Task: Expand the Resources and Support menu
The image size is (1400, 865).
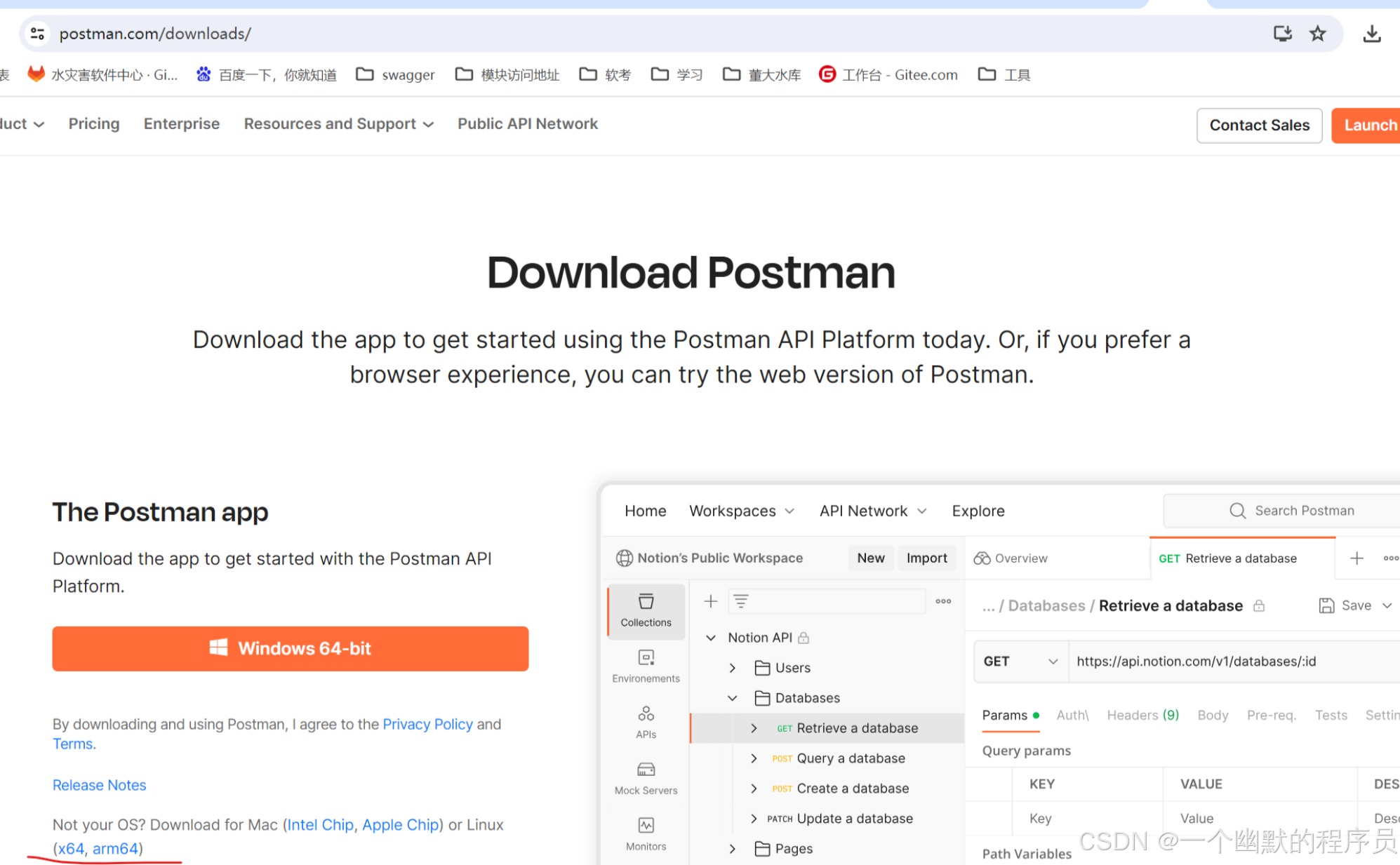Action: 339,123
